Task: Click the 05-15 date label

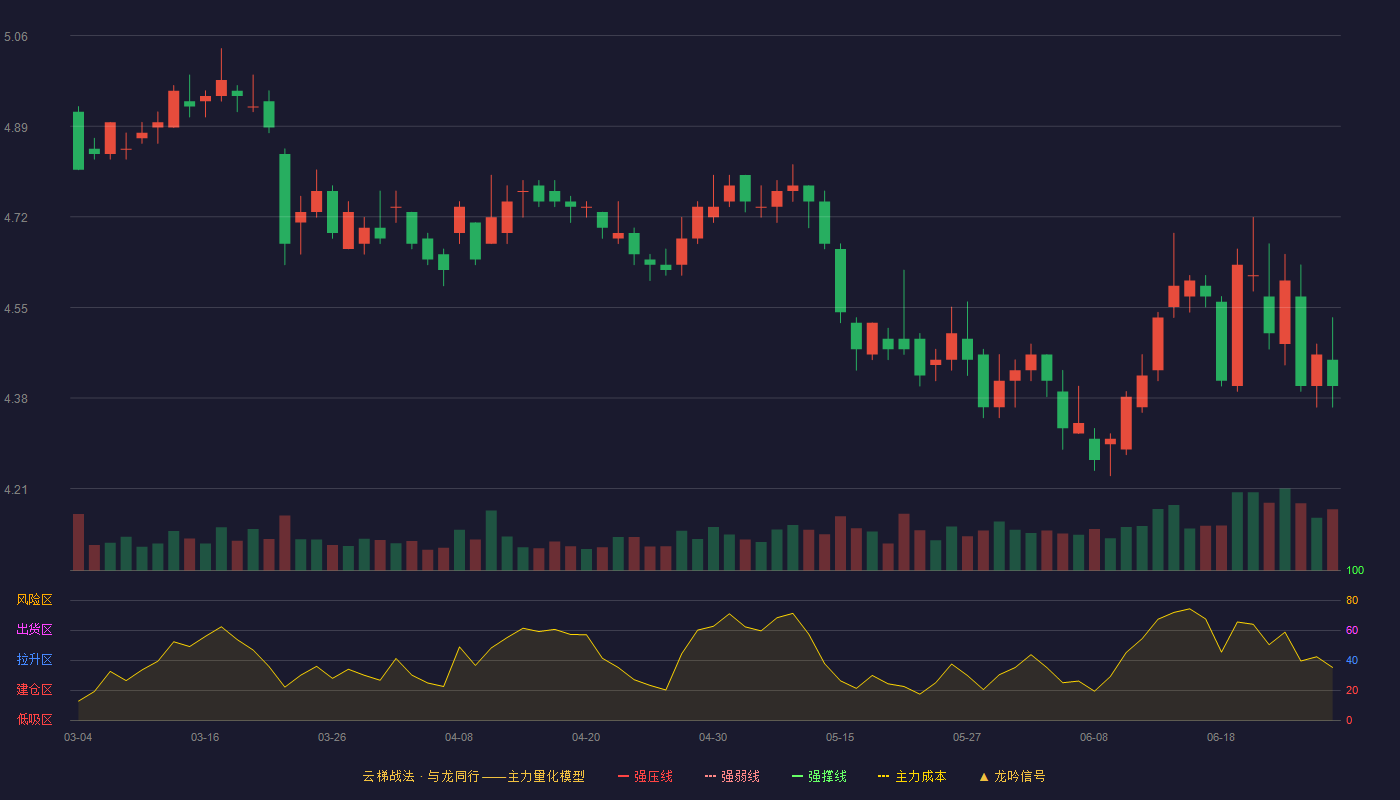Action: click(x=840, y=737)
